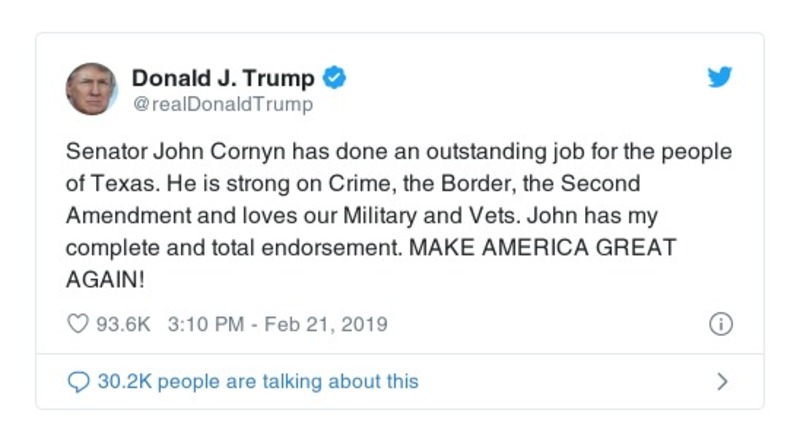Click the blue verified checkmark badge

336,78
